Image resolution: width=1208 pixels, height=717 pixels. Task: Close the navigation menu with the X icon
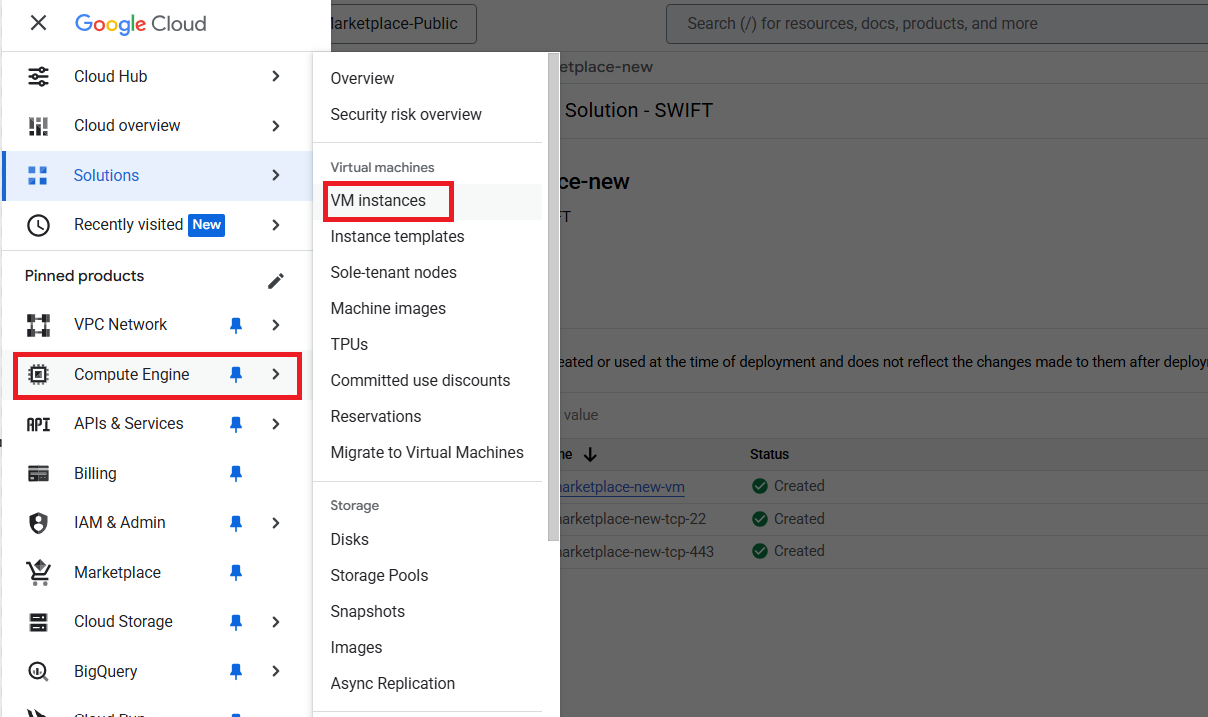pos(38,23)
